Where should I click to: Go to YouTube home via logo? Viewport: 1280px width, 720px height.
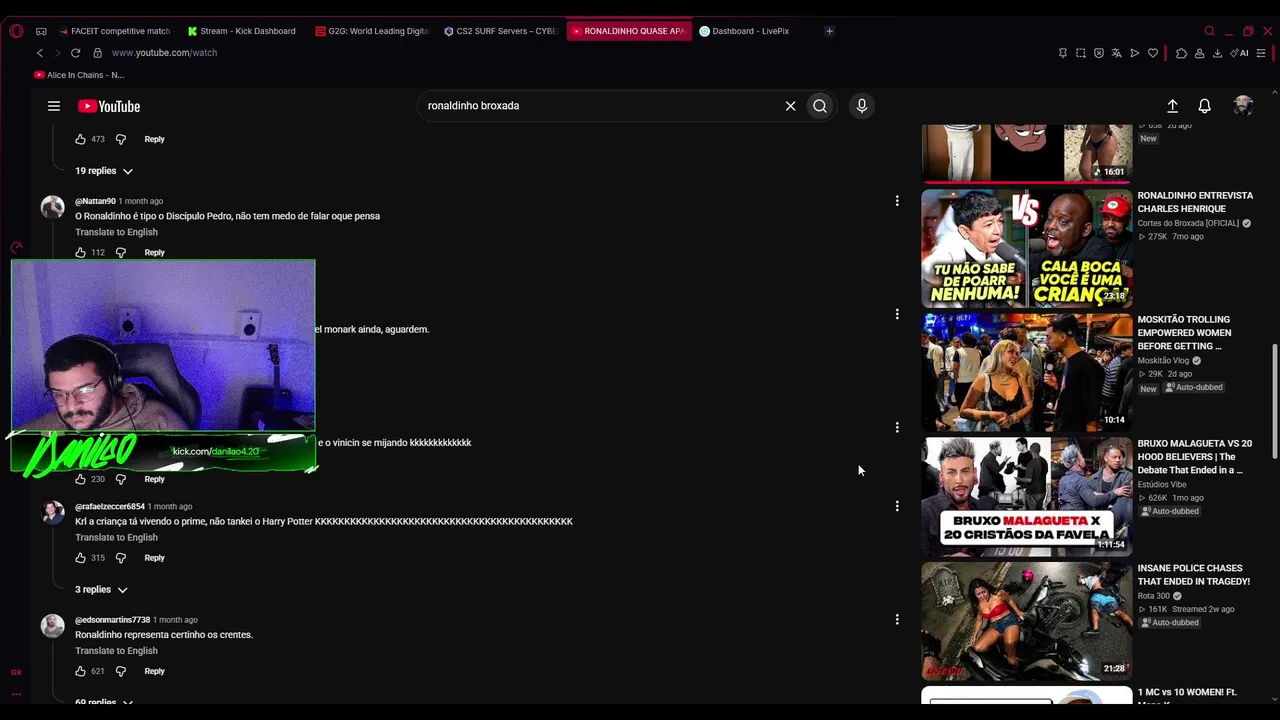point(109,106)
